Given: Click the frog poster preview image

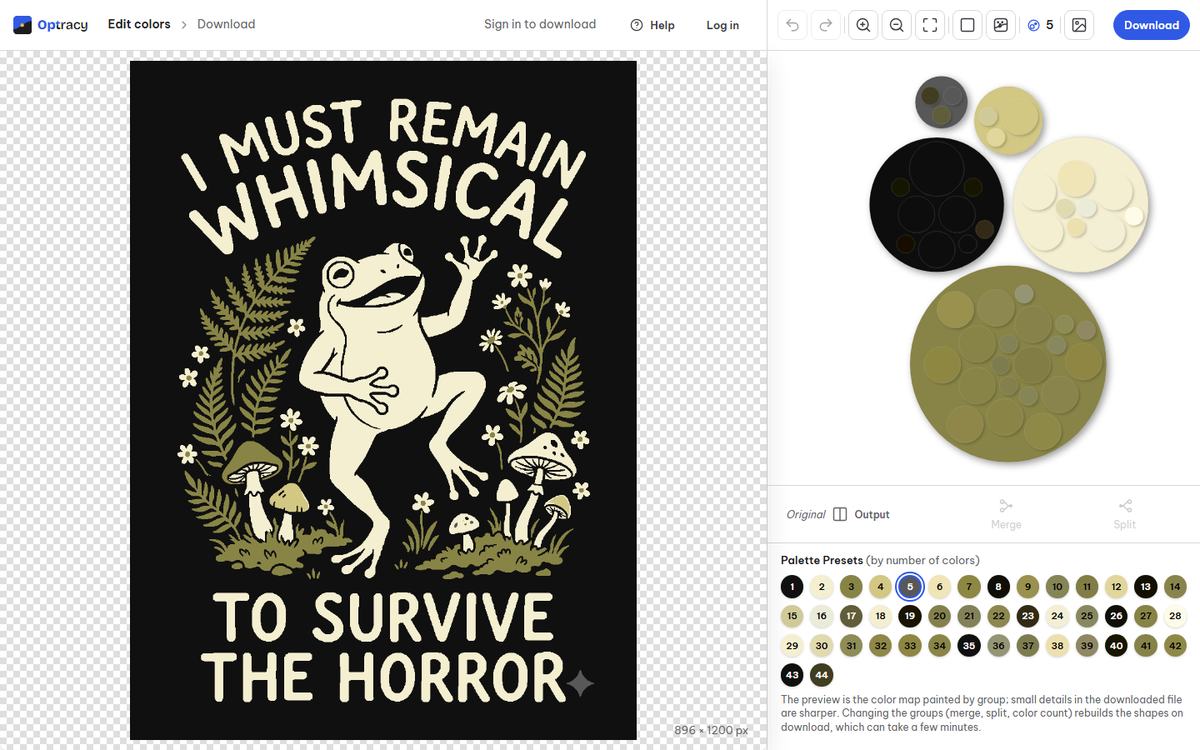Looking at the screenshot, I should [x=383, y=400].
